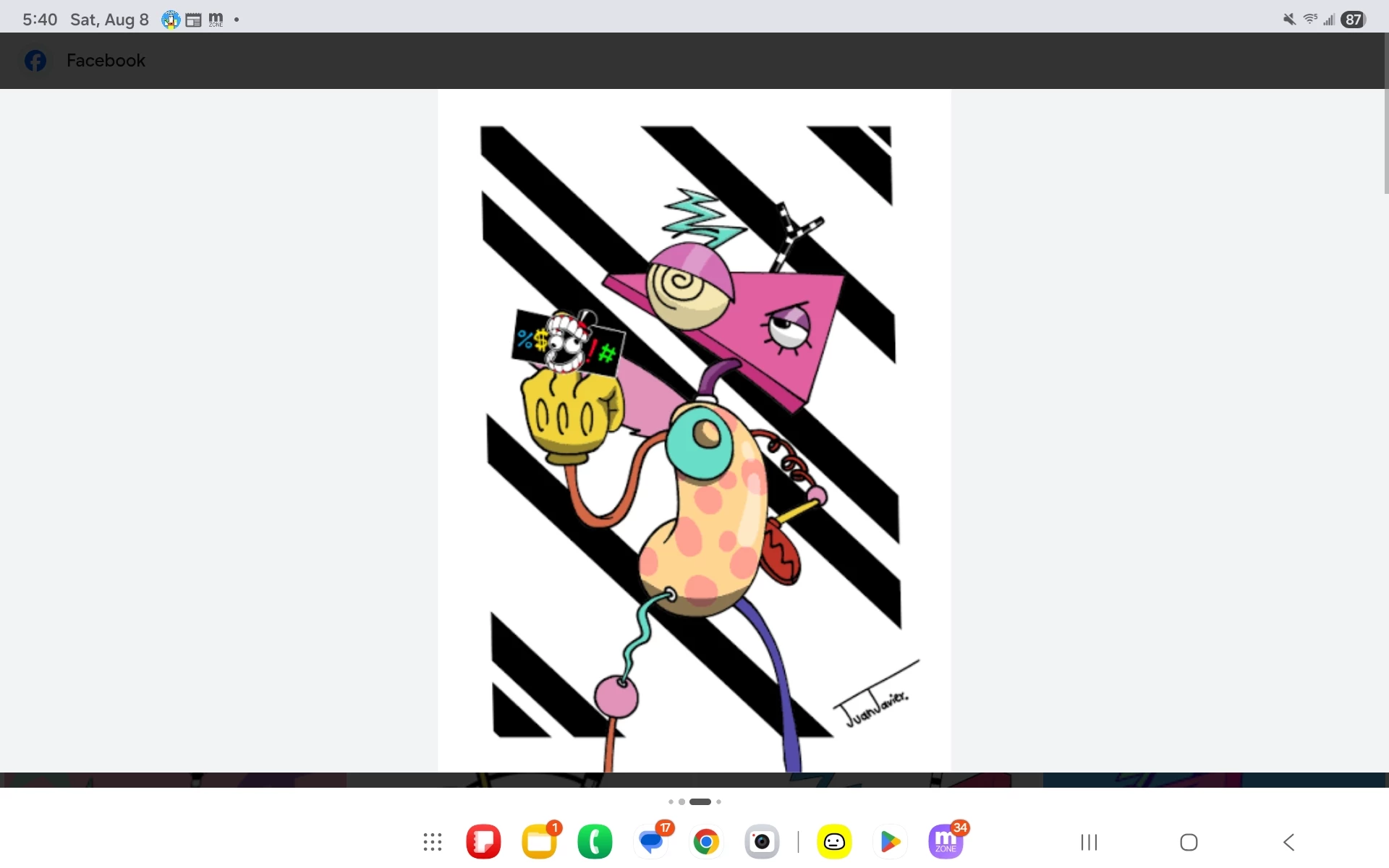The width and height of the screenshot is (1389, 868).
Task: Tap the 5:40 clock in status bar
Action: [x=40, y=20]
